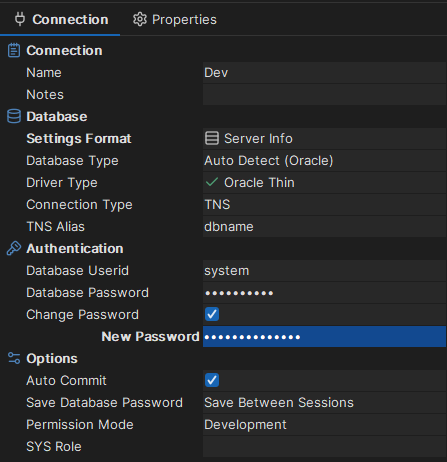
Task: Select the Connection Type label
Action: coord(79,205)
